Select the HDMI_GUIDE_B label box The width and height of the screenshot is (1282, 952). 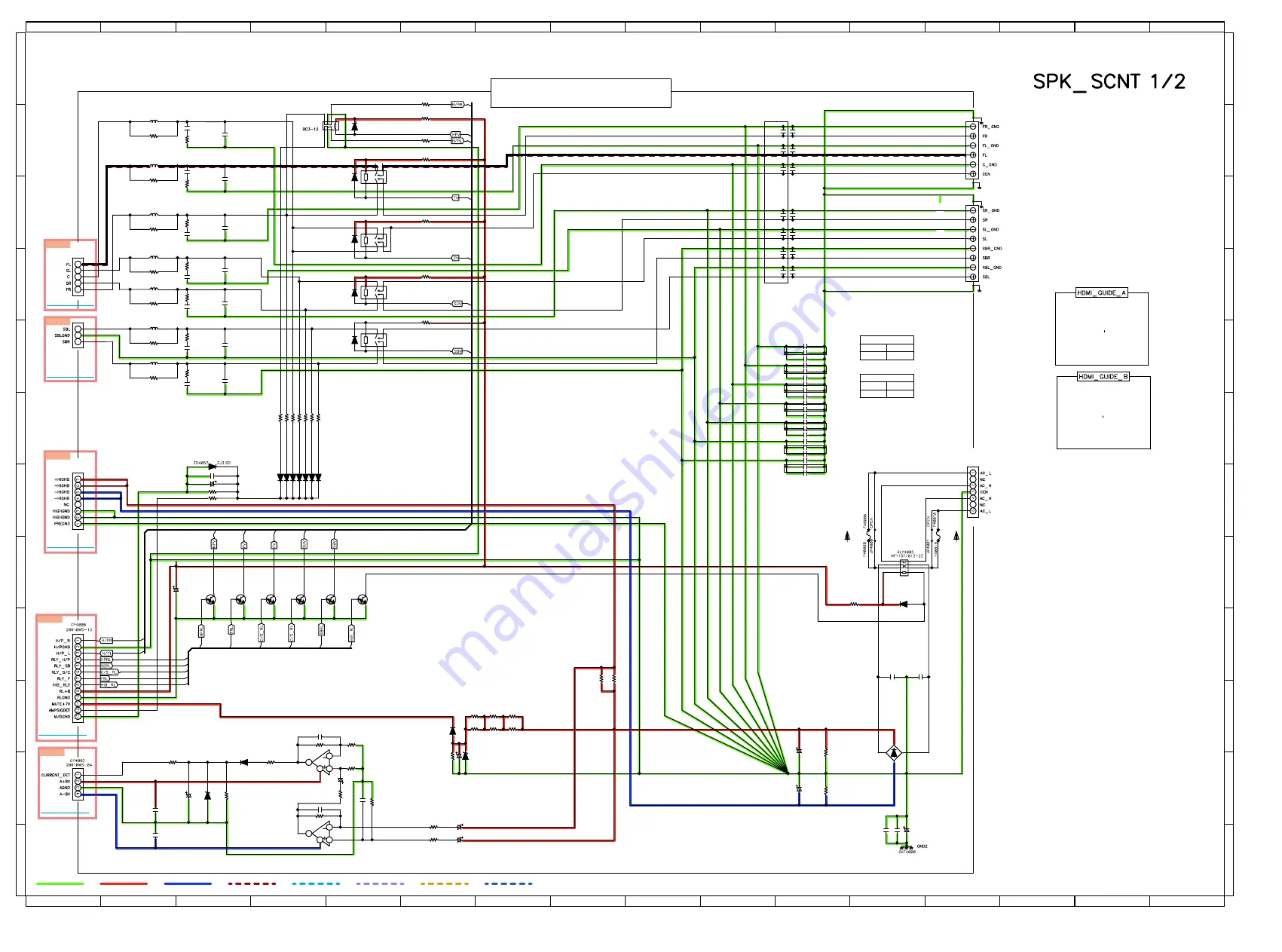(x=1103, y=376)
